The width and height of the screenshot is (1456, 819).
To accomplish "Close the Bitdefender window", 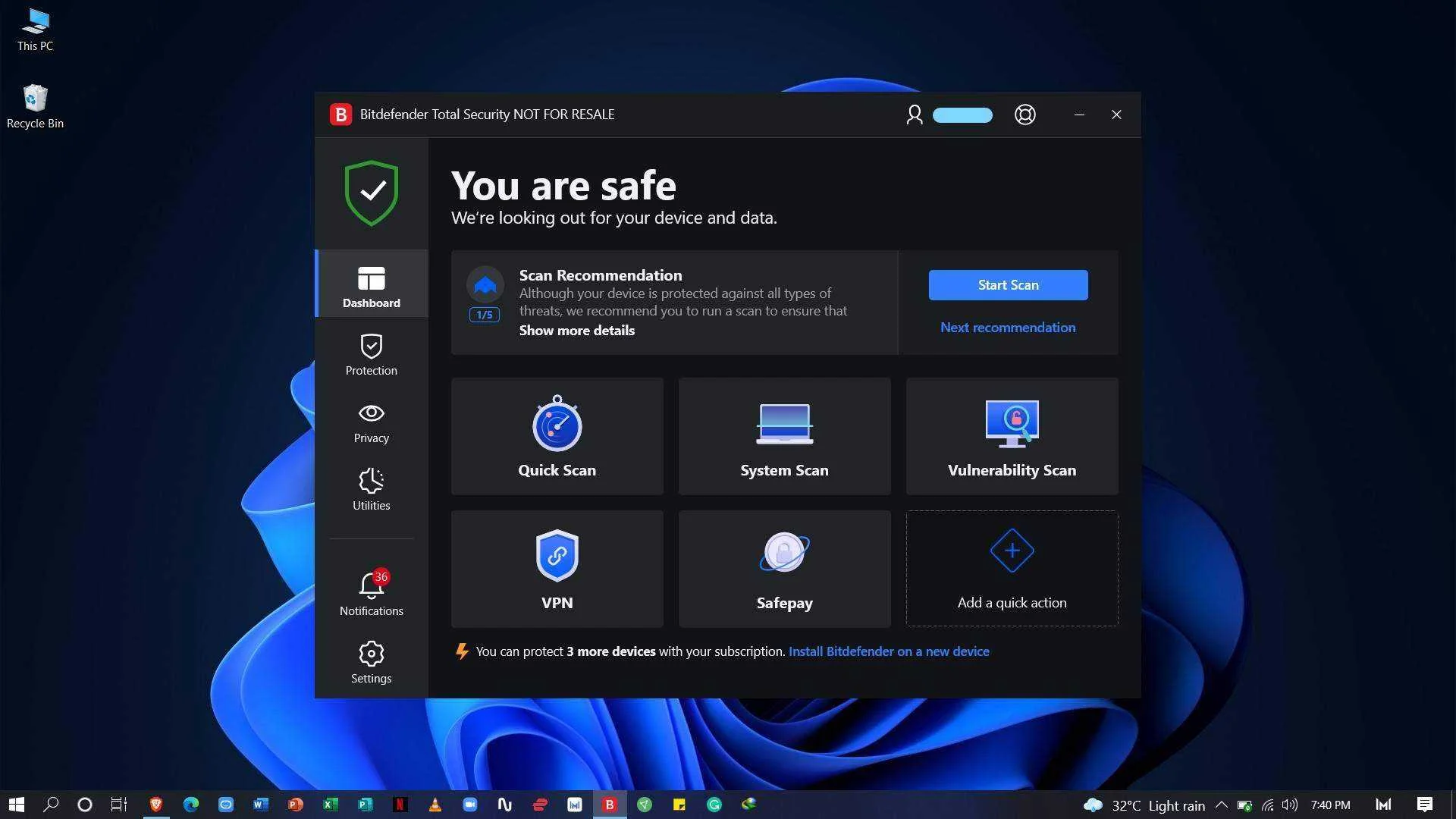I will 1116,115.
